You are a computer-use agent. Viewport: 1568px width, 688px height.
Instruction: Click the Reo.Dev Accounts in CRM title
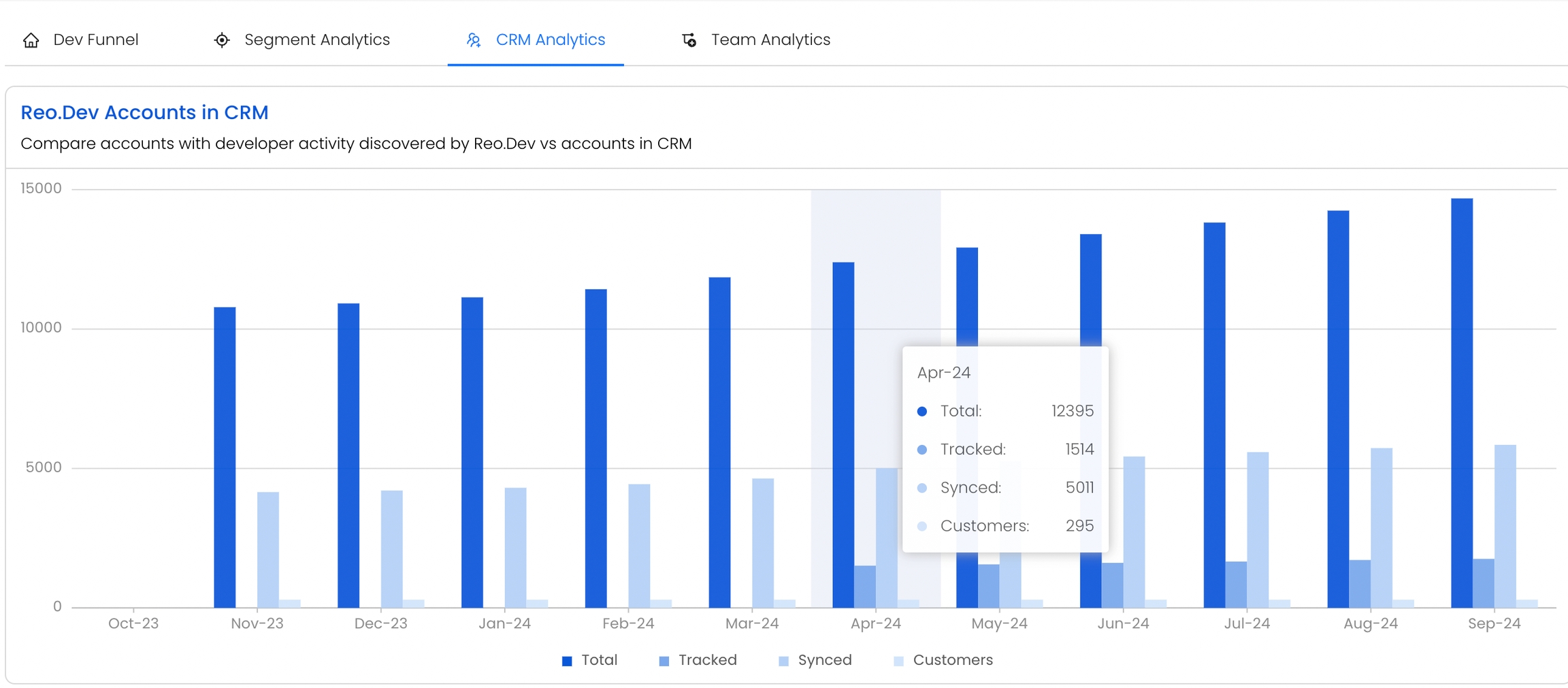click(144, 112)
